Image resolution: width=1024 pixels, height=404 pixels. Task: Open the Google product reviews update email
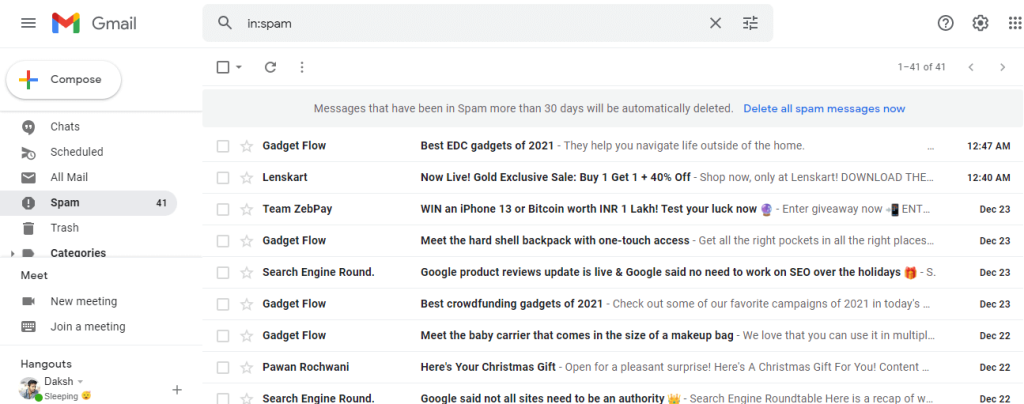pyautogui.click(x=613, y=272)
